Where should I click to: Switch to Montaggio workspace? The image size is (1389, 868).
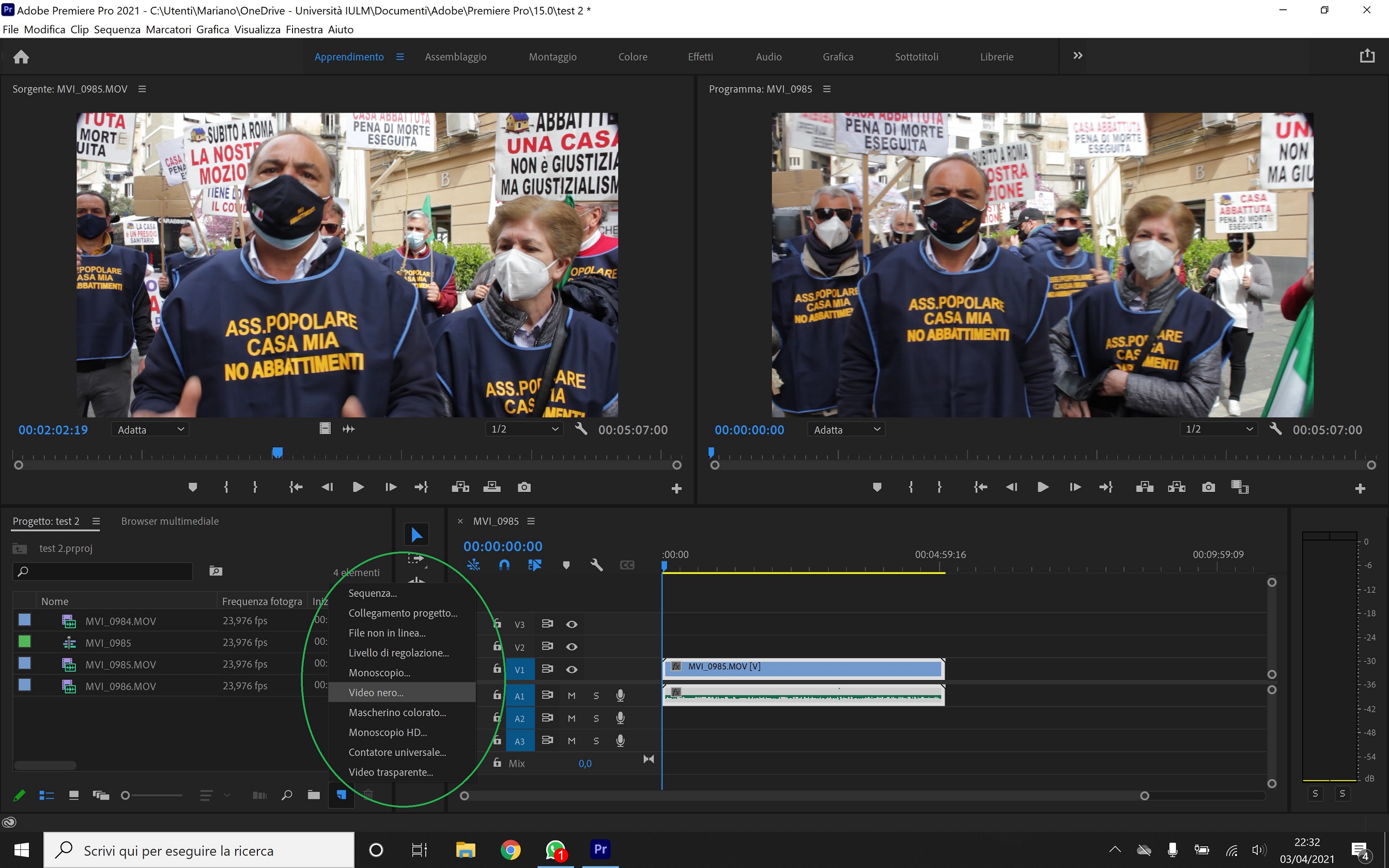click(553, 57)
